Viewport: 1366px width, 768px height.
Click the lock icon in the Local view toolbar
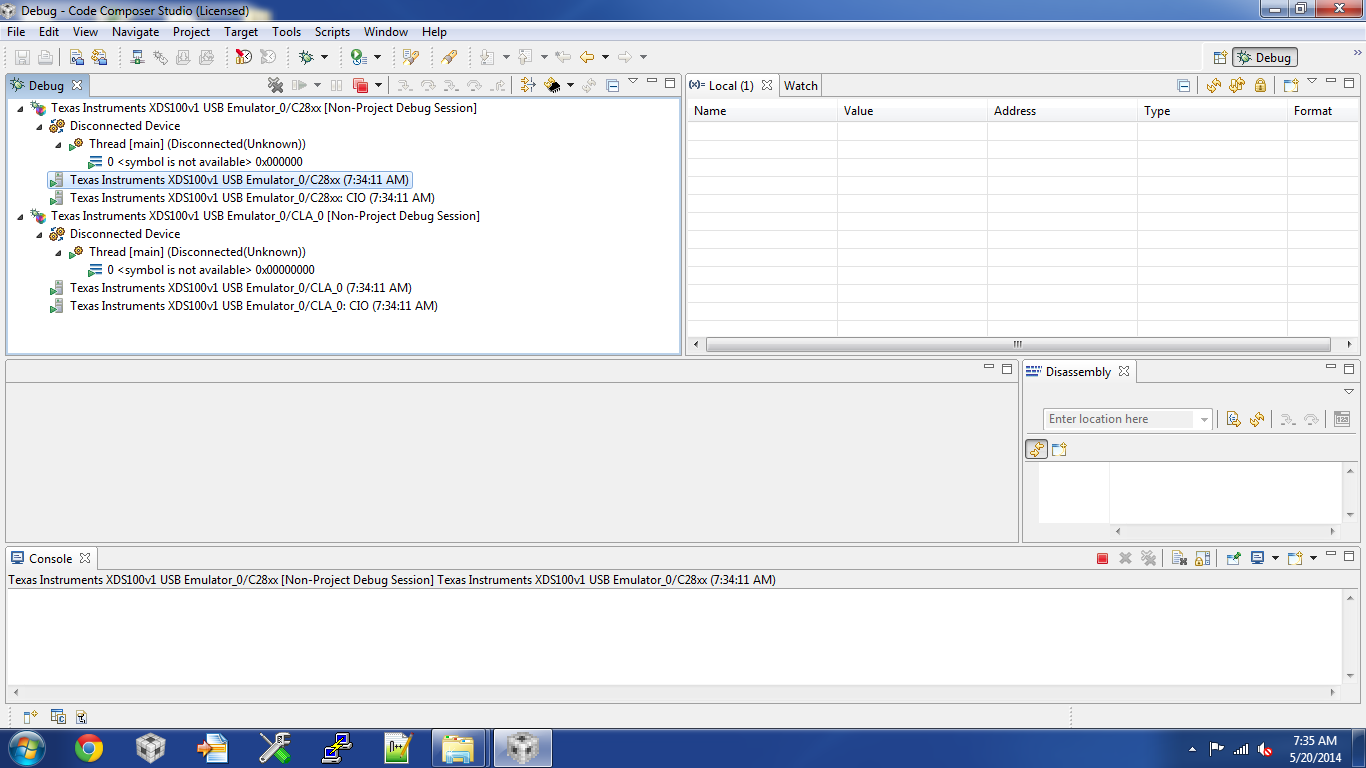click(x=1260, y=86)
